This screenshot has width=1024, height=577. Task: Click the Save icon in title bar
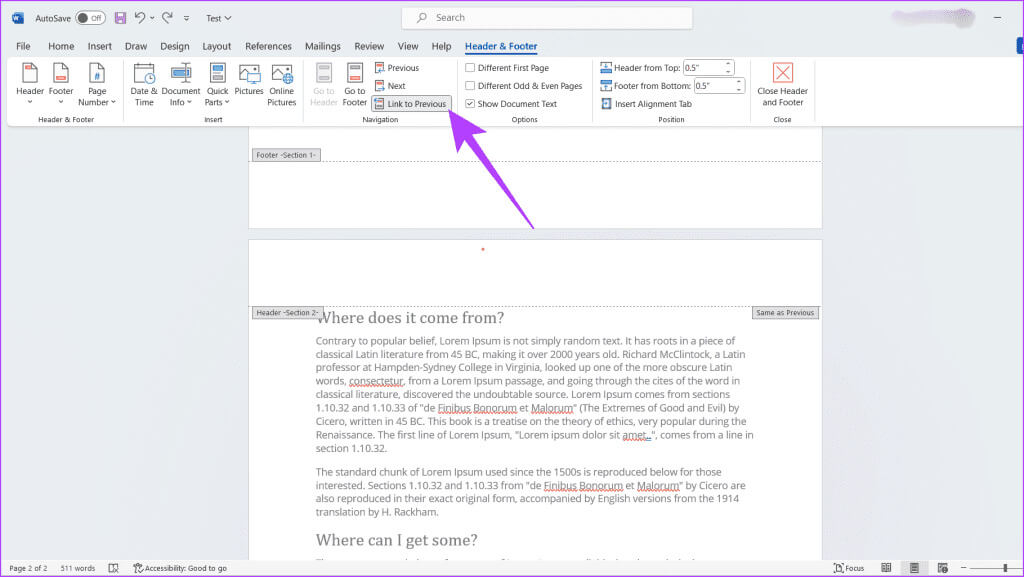[120, 18]
